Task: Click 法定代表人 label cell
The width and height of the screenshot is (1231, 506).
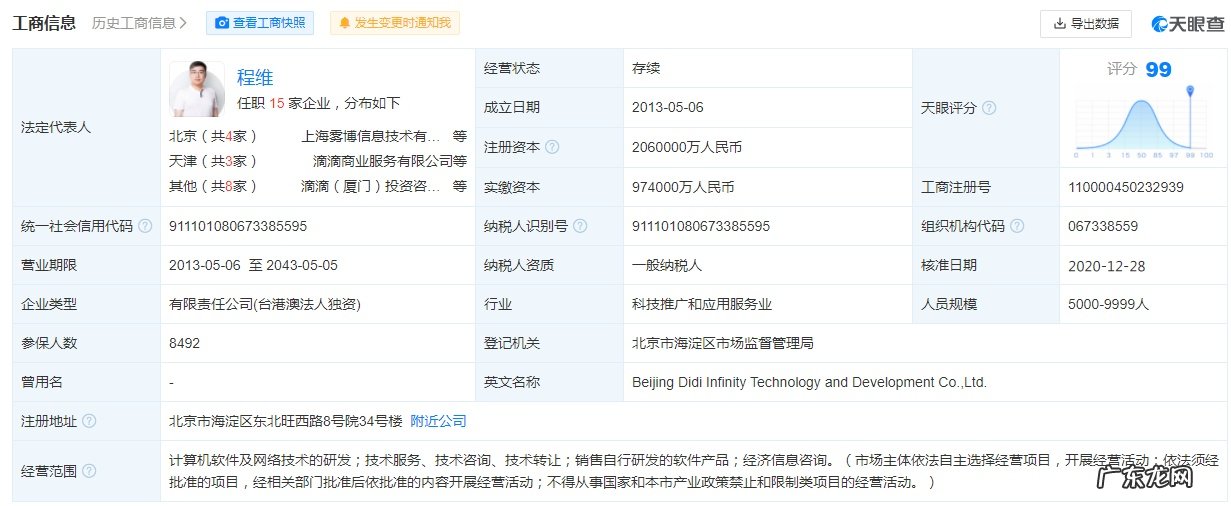Action: (86, 127)
